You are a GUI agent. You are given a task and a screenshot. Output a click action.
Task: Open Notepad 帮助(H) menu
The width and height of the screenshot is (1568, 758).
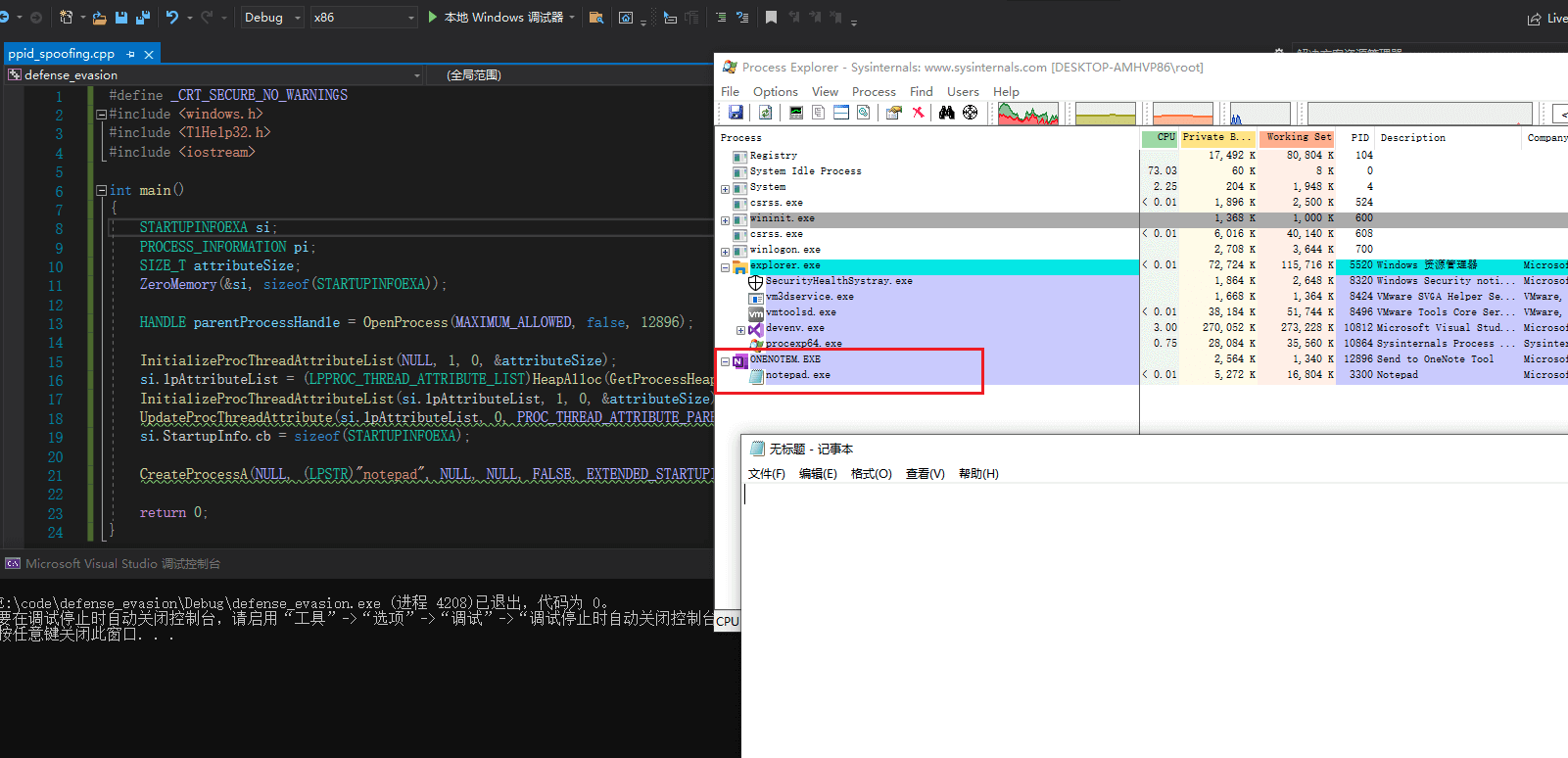(978, 474)
